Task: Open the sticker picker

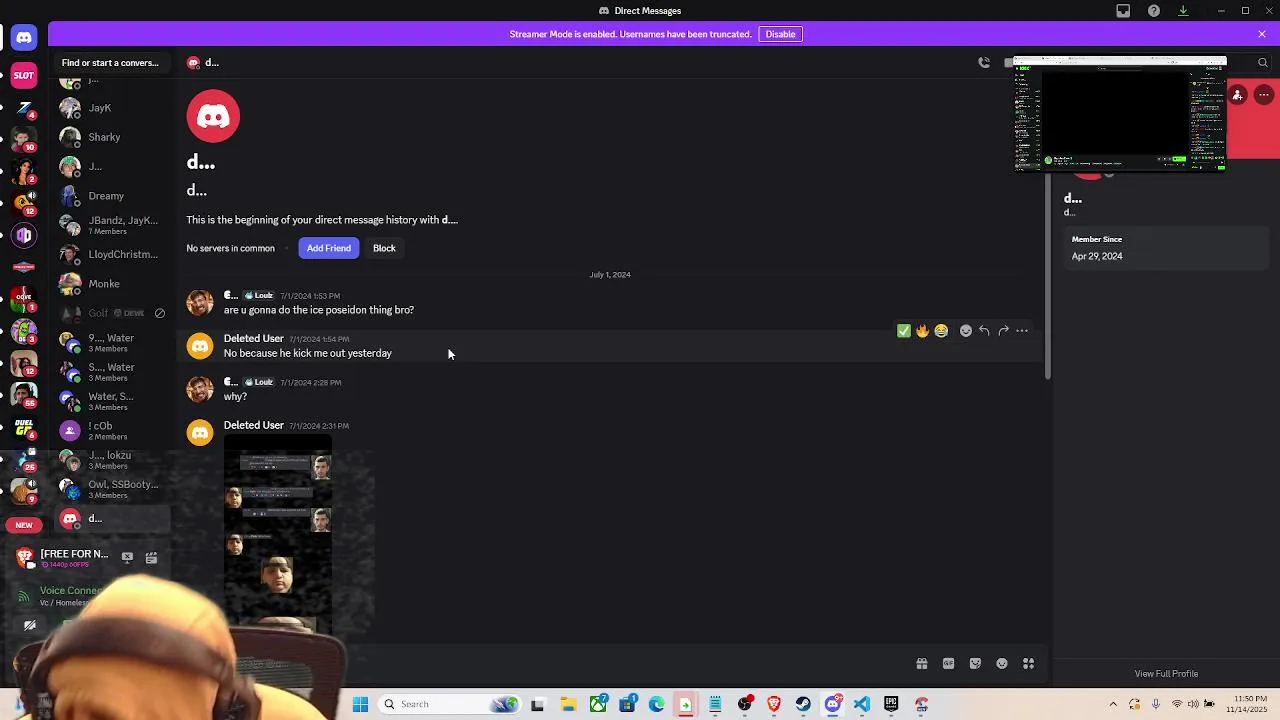Action: 975,664
